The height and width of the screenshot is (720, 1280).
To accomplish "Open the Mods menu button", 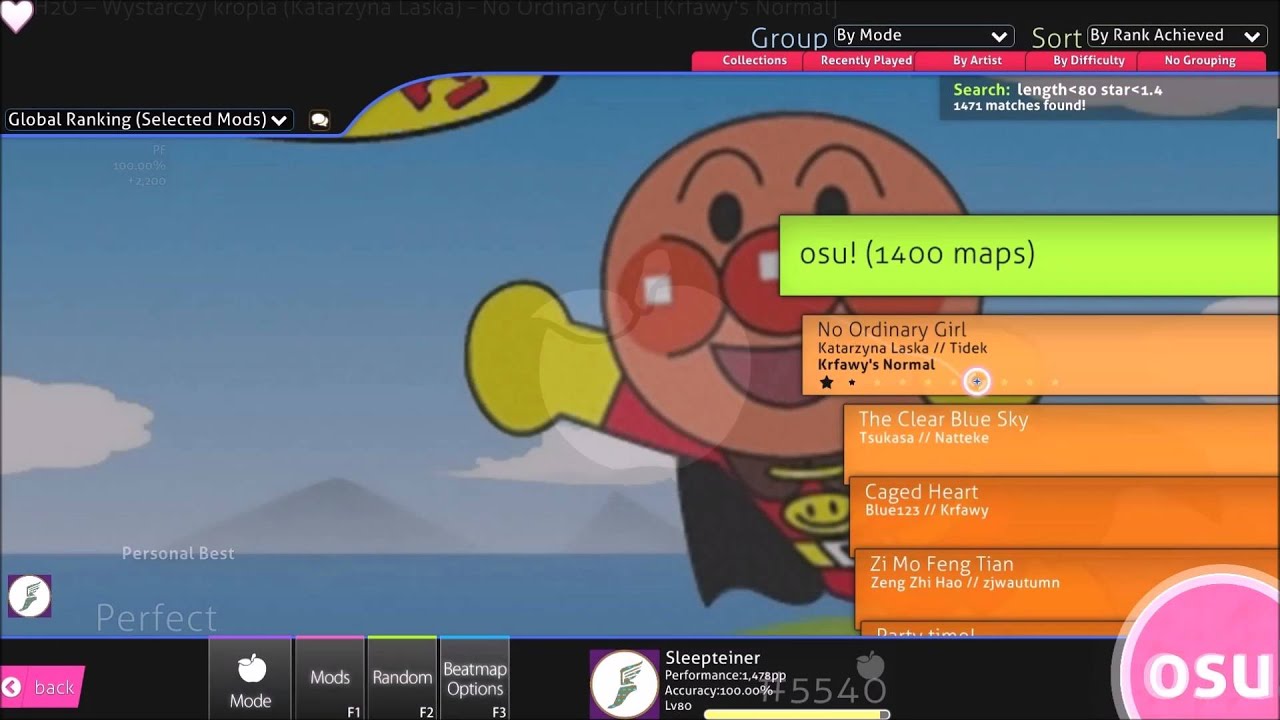I will click(330, 679).
